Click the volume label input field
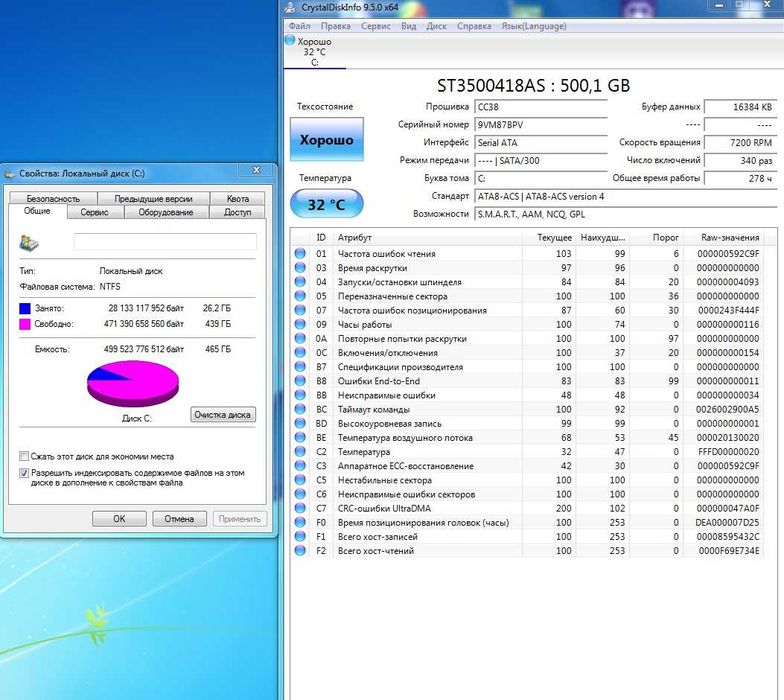Screen dimensions: 784x700 165,242
